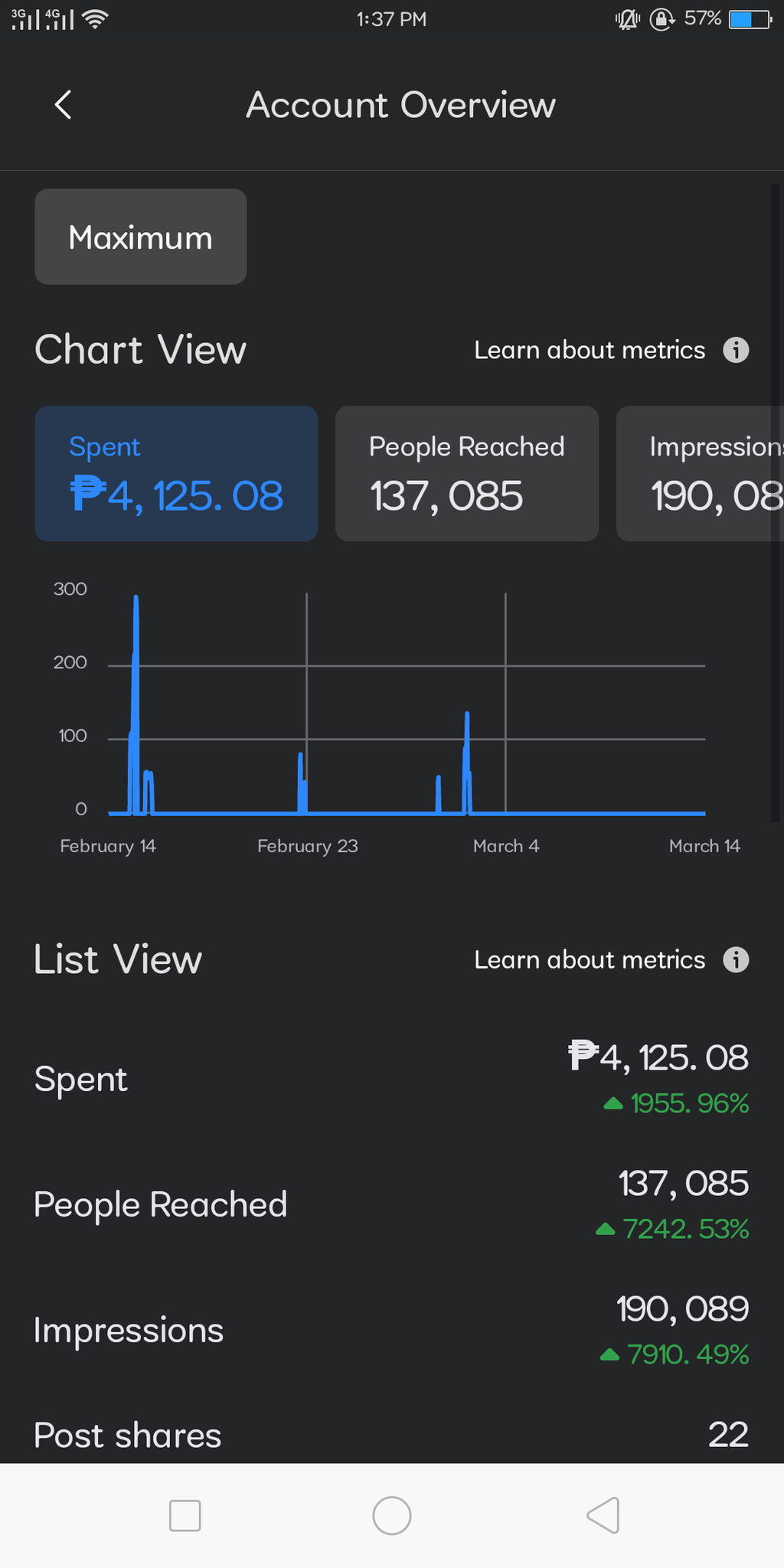784x1568 pixels.
Task: Tap the People Reached list row
Action: tap(391, 1205)
